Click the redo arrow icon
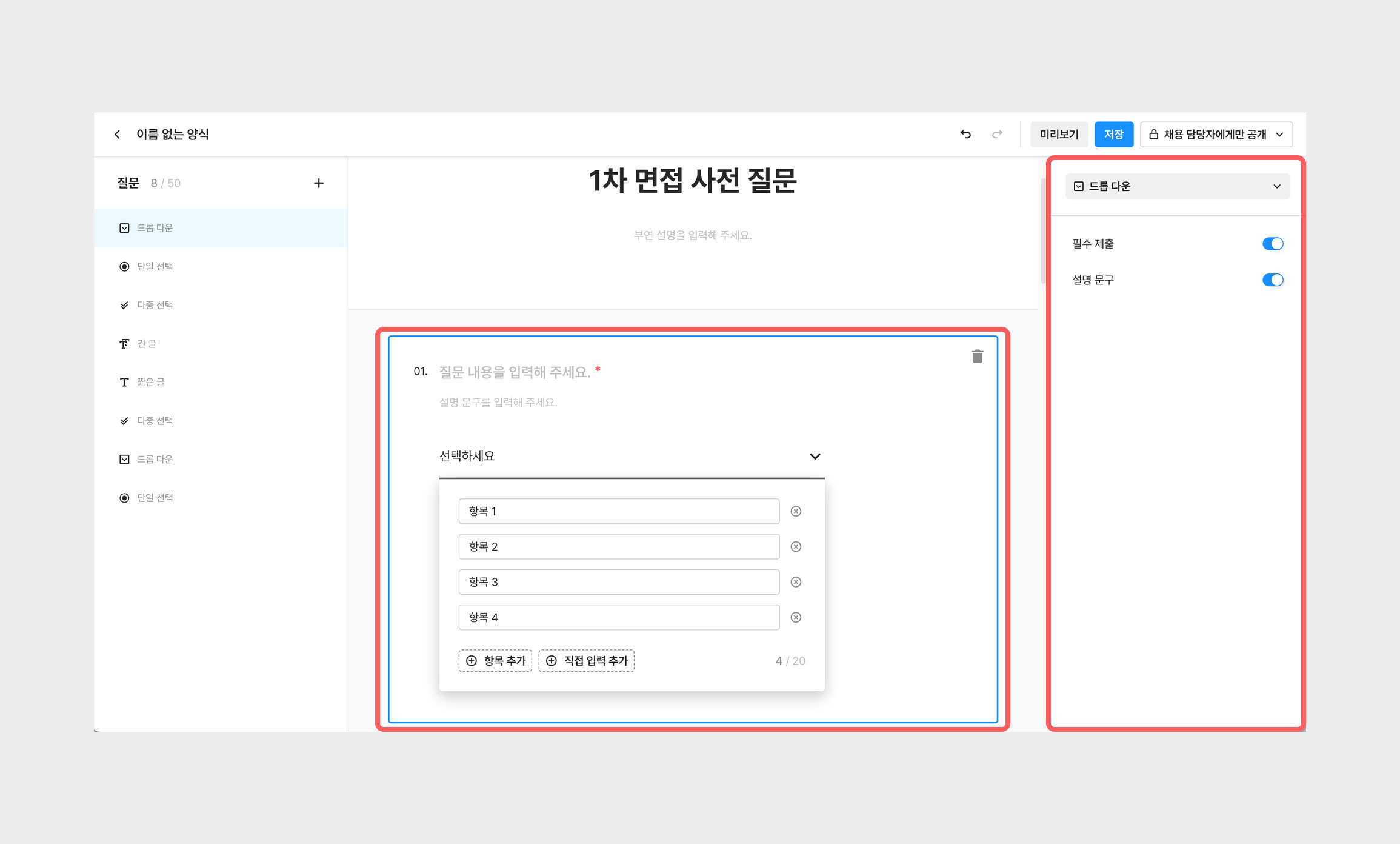 997,134
